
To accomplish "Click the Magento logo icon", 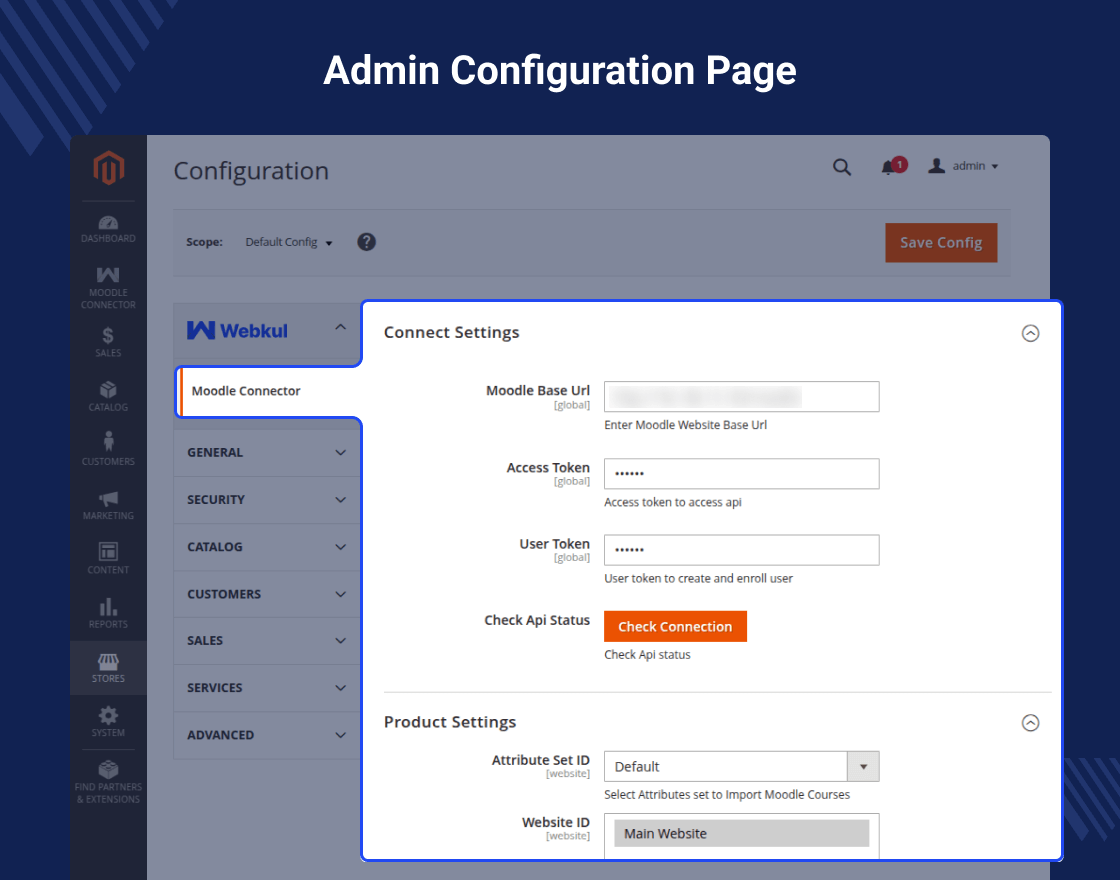I will pyautogui.click(x=109, y=167).
